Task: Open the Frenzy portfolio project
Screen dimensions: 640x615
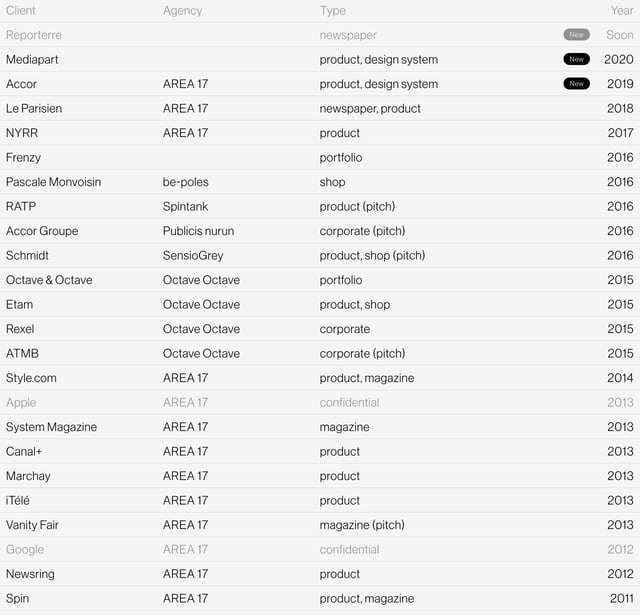Action: tap(24, 157)
